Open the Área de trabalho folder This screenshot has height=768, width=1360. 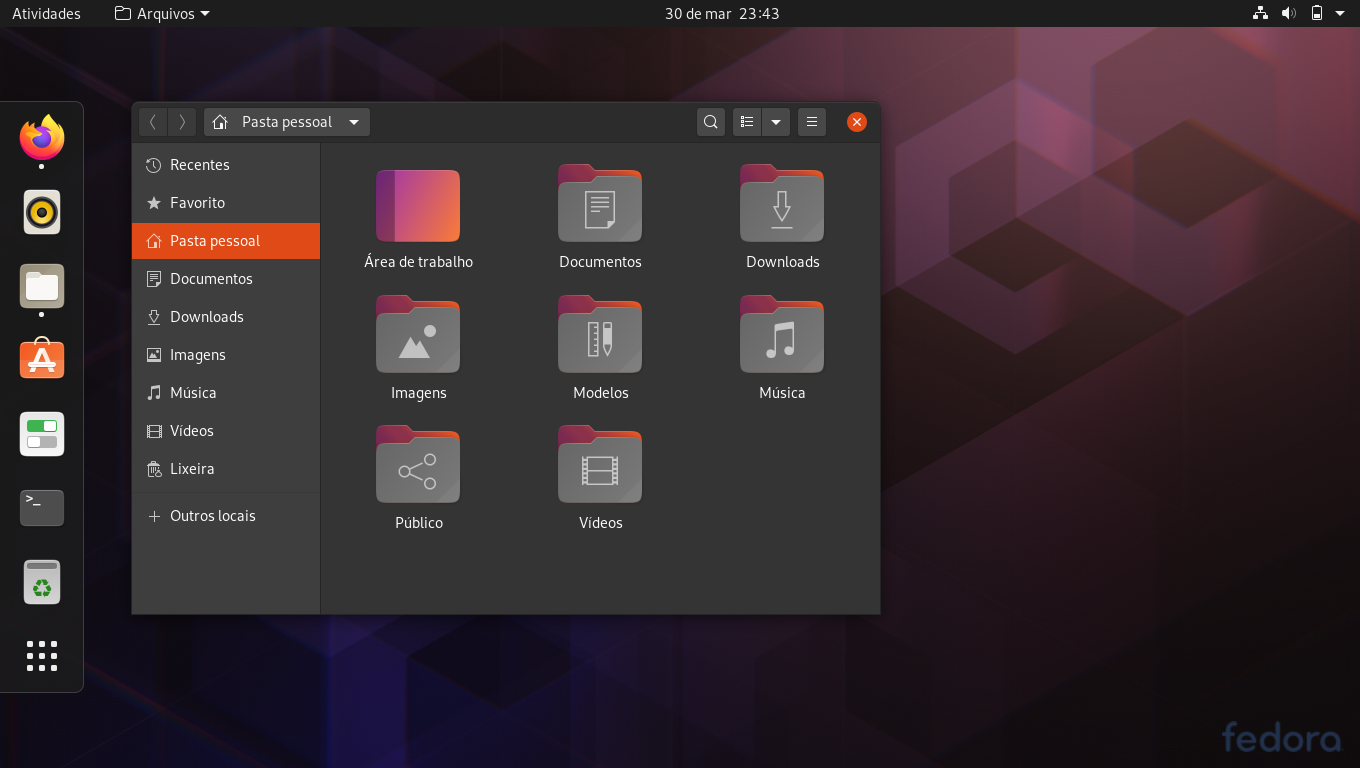pyautogui.click(x=418, y=206)
